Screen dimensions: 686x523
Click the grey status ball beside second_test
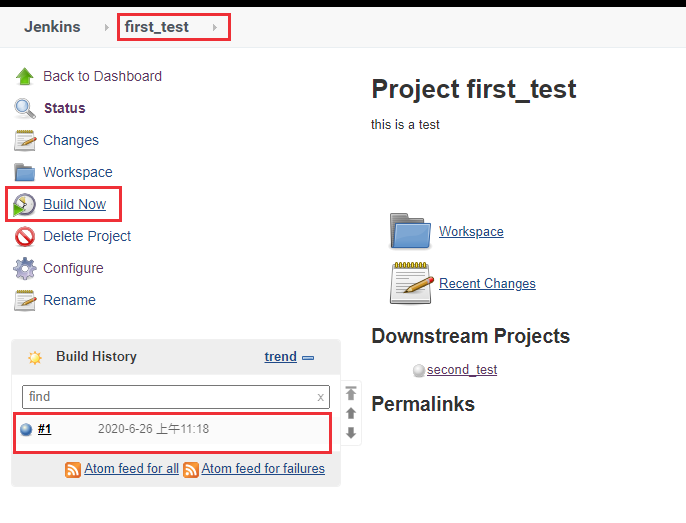point(419,371)
